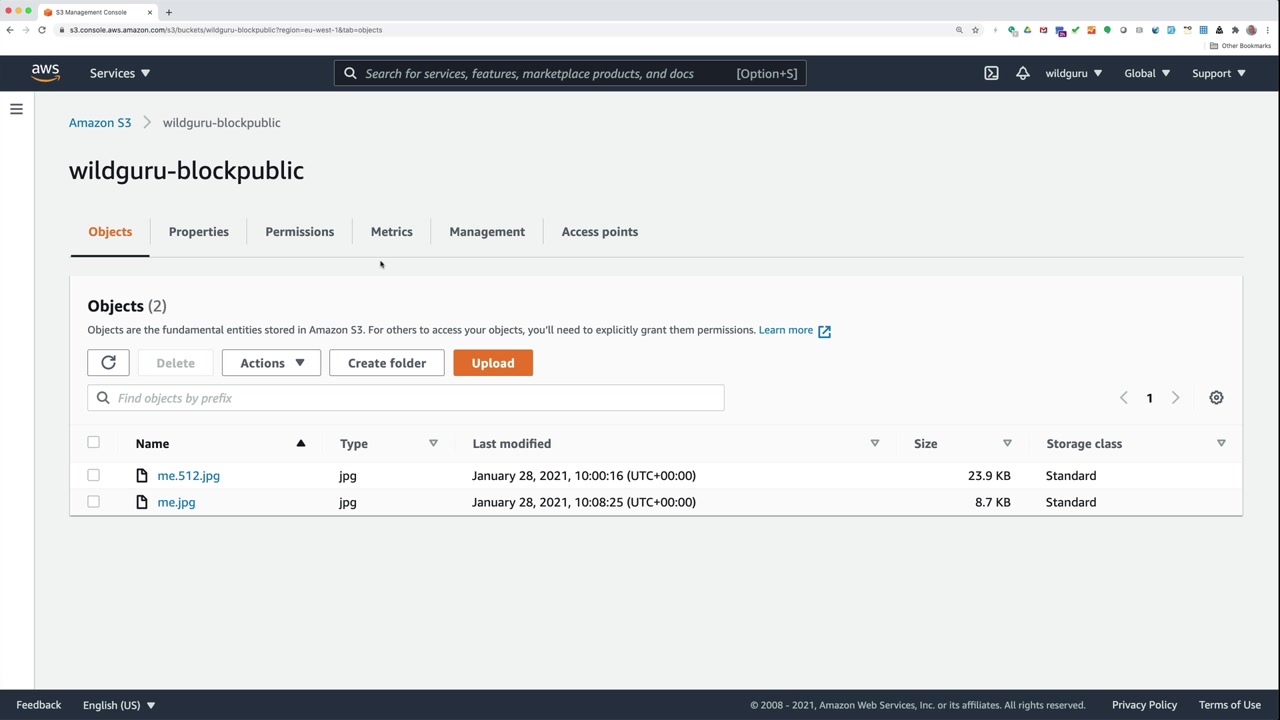Tick the checkbox for me.jpg
1280x720 pixels.
(x=93, y=501)
